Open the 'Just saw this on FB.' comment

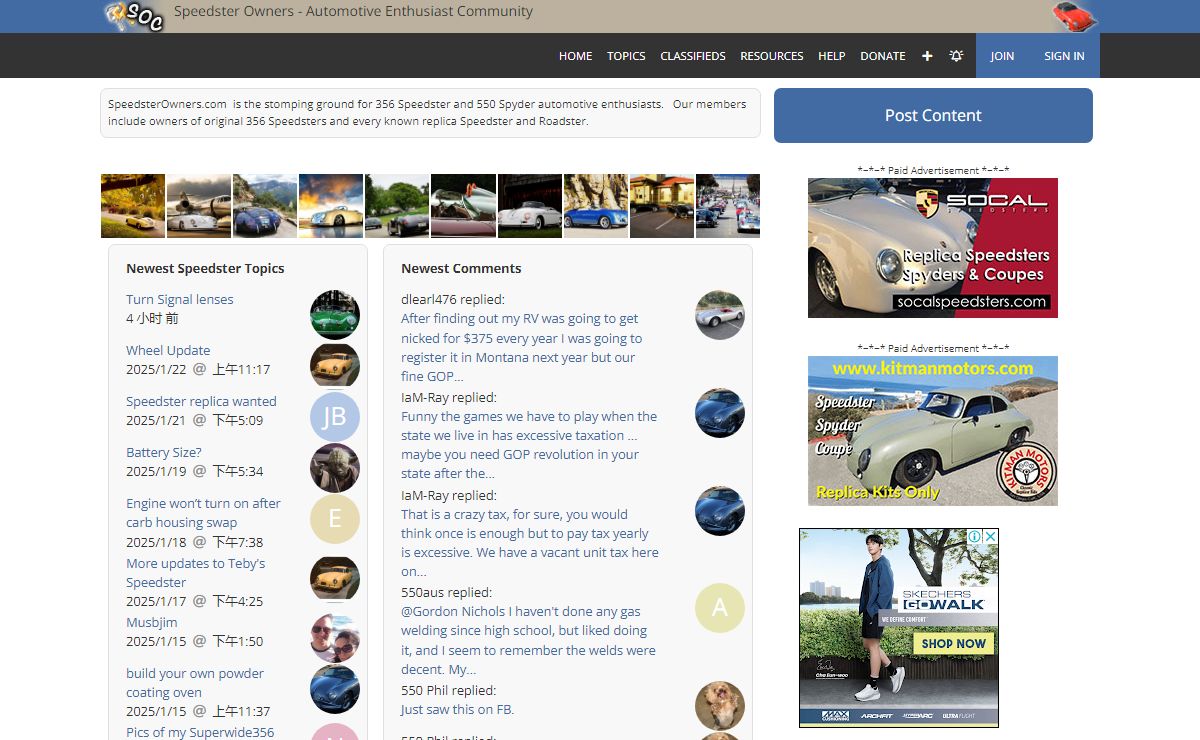(x=457, y=709)
